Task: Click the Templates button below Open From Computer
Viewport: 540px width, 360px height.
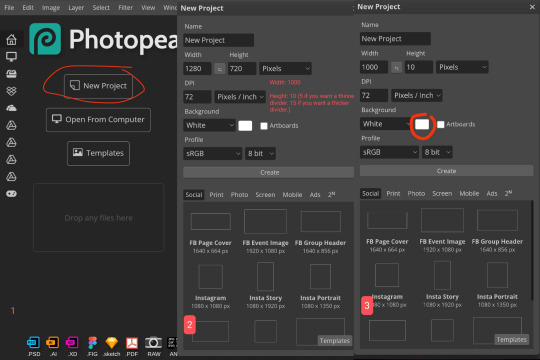Action: coord(98,153)
